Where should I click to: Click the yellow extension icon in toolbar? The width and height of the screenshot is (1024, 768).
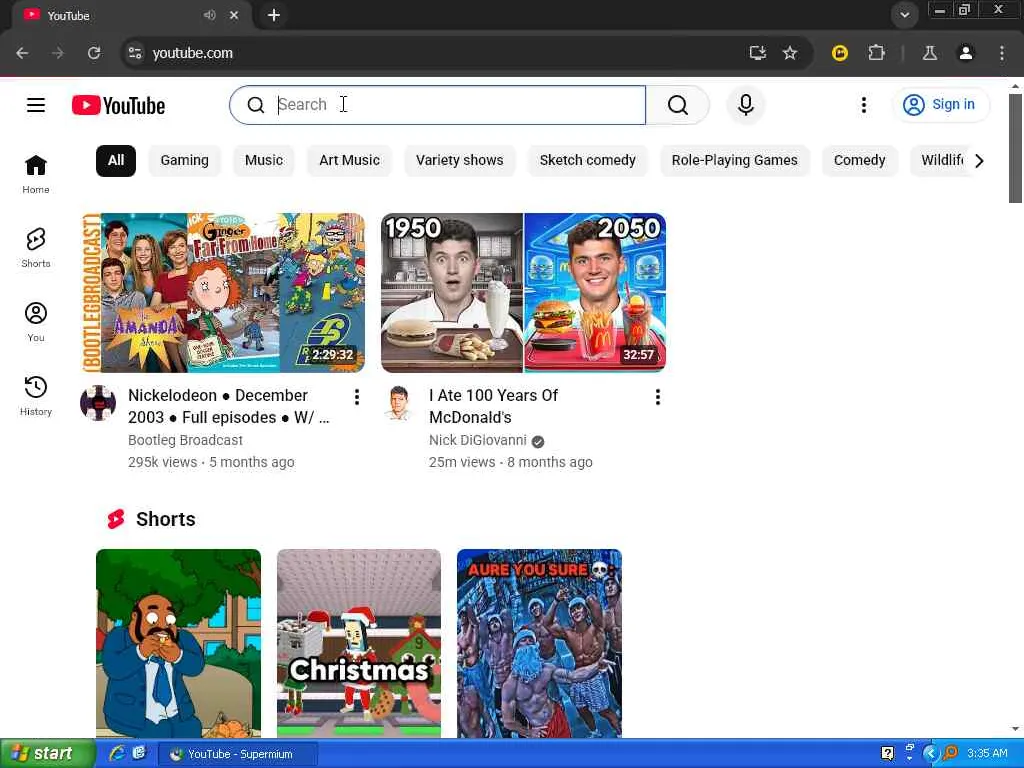point(840,53)
